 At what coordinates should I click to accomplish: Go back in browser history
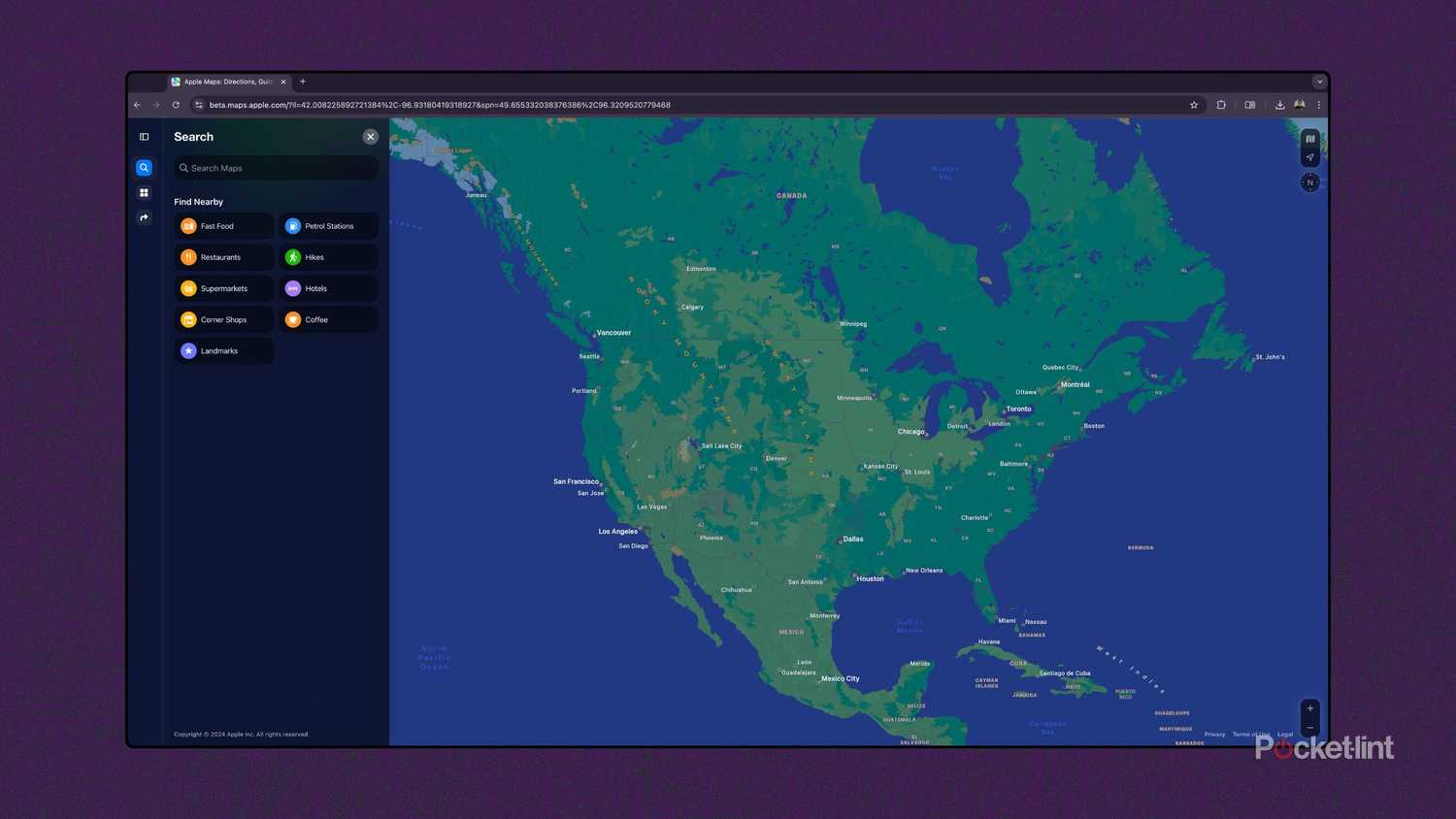(x=137, y=105)
